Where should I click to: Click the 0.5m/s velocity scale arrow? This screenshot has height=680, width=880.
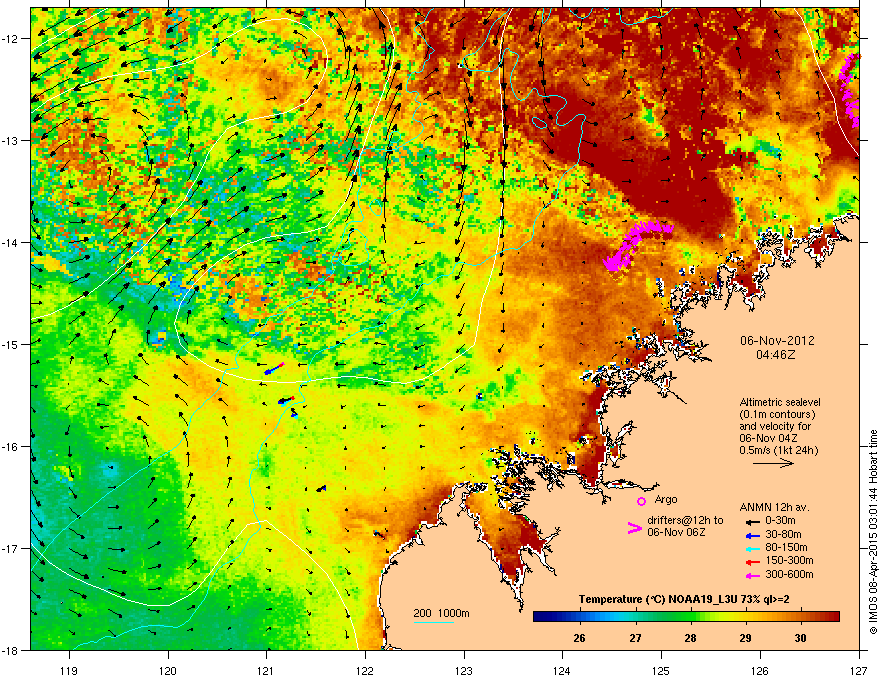[773, 463]
